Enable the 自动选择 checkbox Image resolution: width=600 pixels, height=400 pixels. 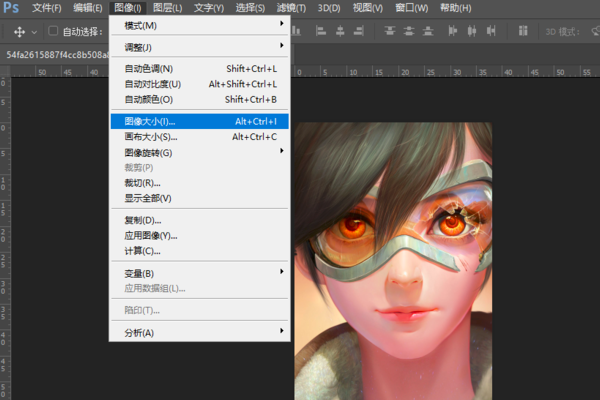53,31
